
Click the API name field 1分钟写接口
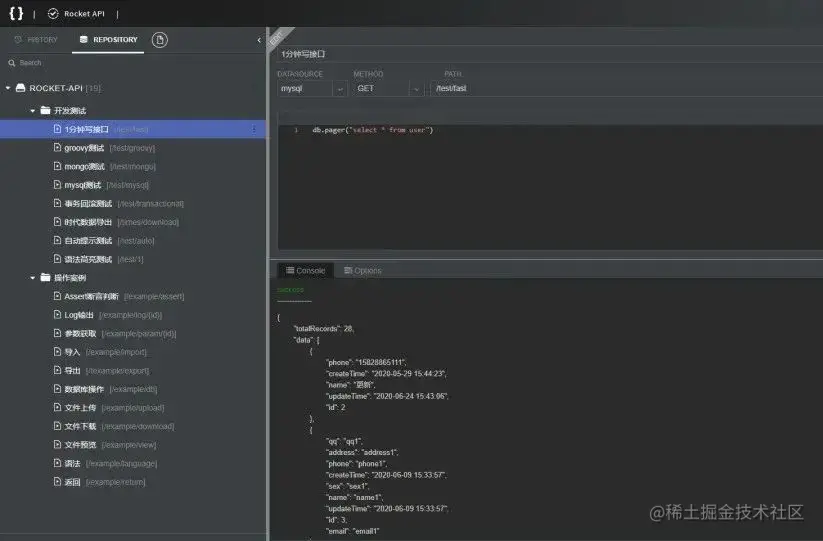tap(550, 54)
